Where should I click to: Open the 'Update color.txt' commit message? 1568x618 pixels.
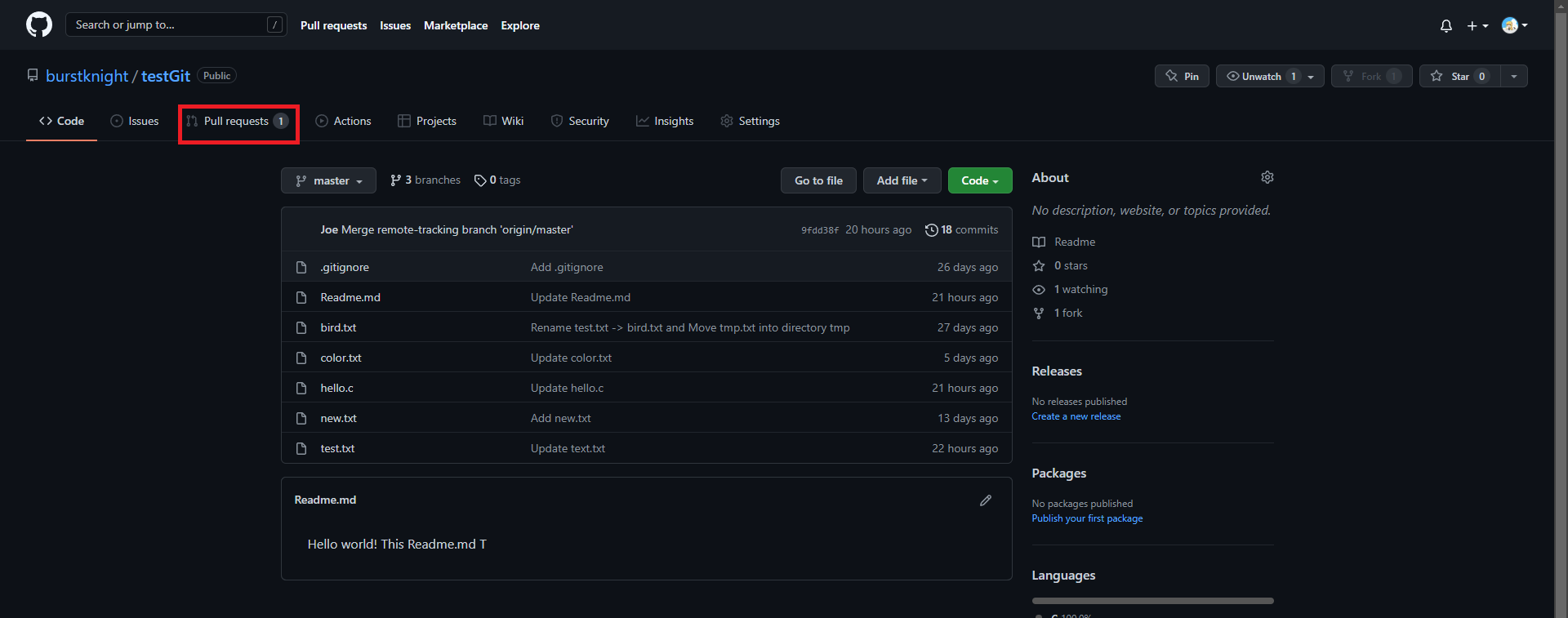[571, 358]
